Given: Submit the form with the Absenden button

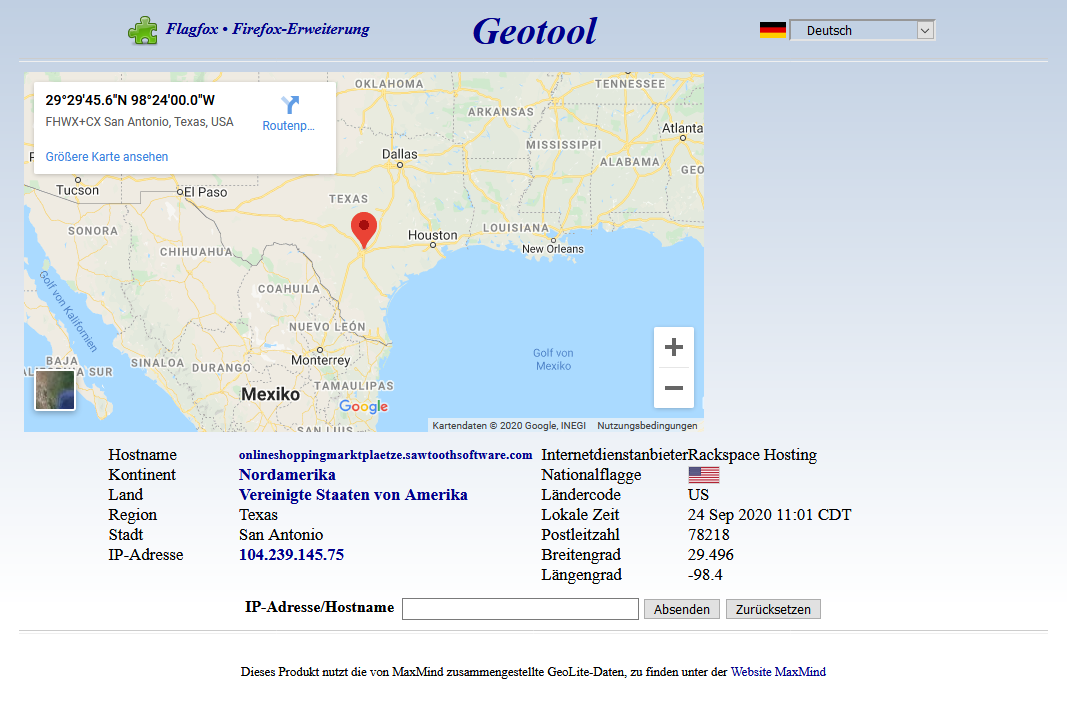Looking at the screenshot, I should click(x=682, y=609).
